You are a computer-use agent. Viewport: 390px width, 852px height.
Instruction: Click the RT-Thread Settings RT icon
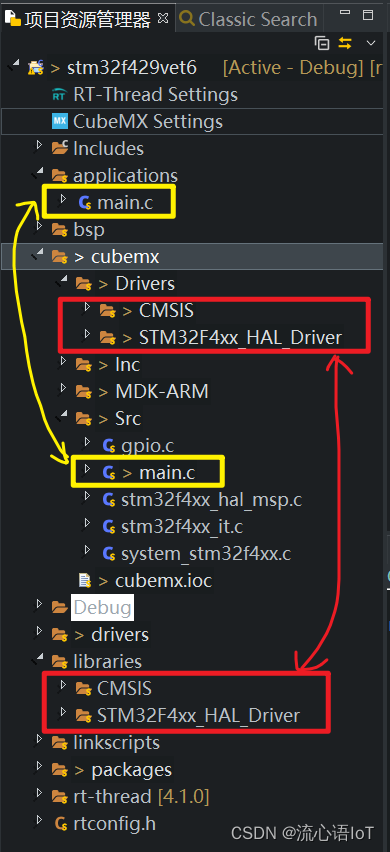tap(59, 95)
